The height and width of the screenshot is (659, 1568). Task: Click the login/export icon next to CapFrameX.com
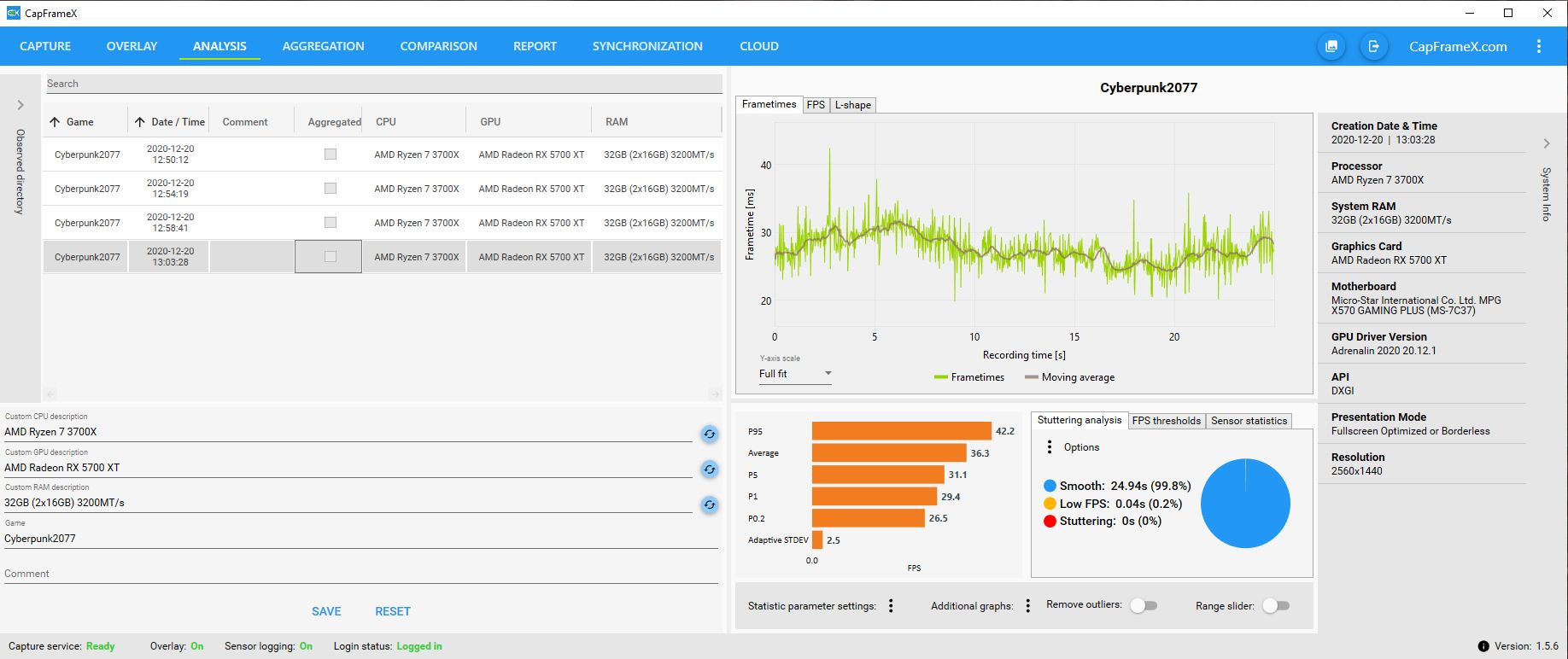pos(1373,46)
